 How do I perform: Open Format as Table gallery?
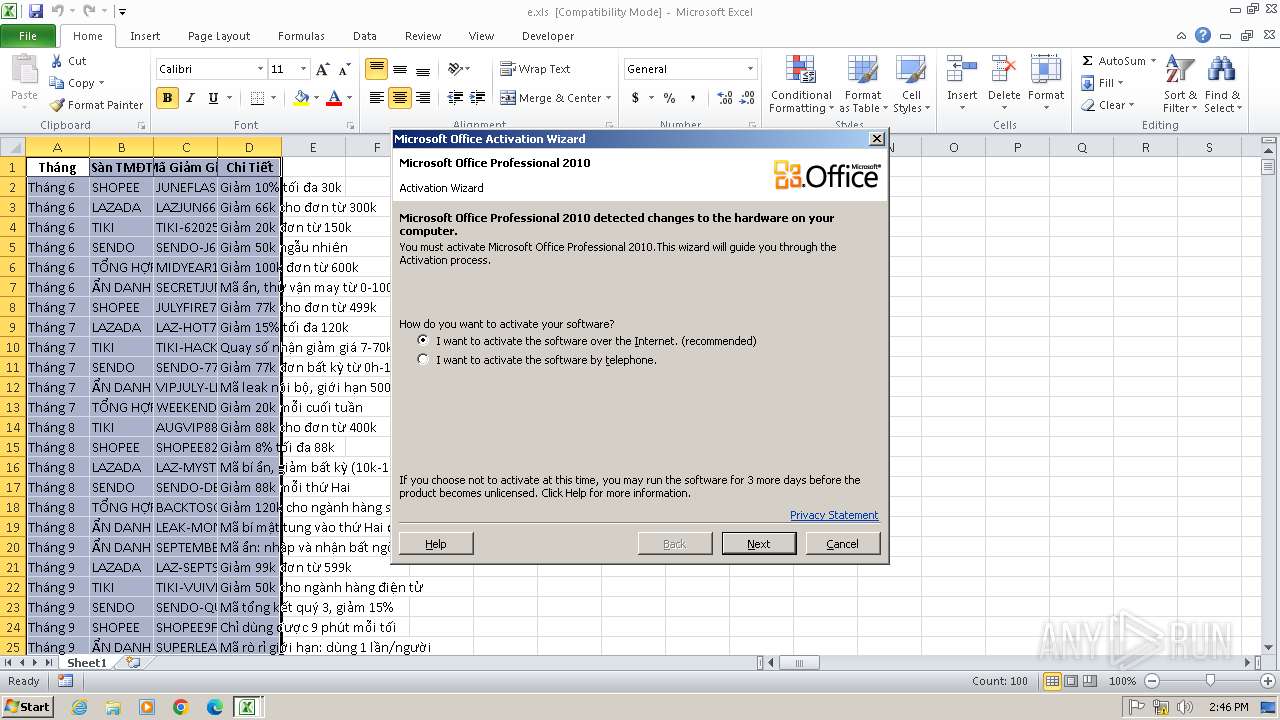(862, 85)
